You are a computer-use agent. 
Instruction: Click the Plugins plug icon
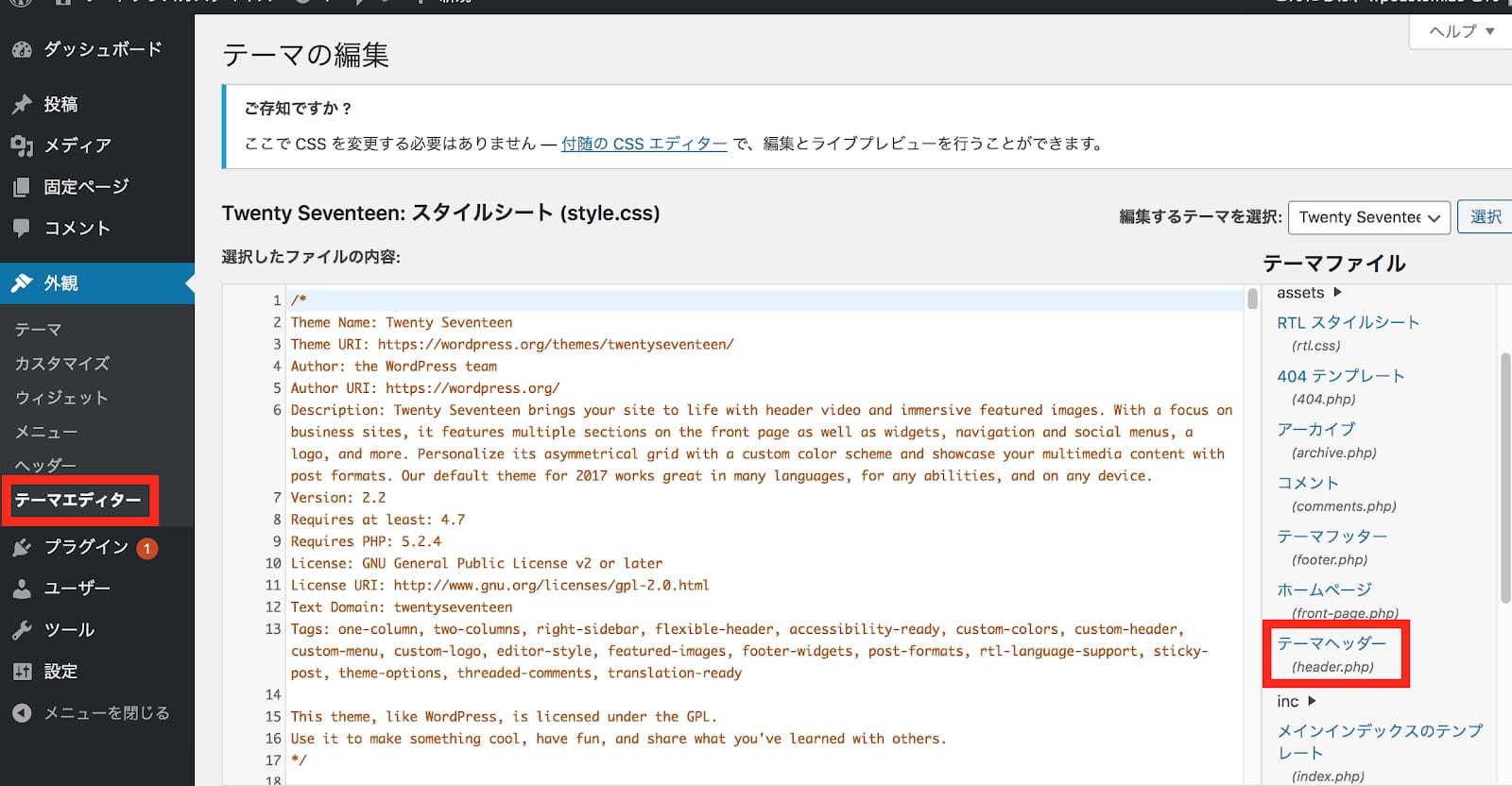point(22,547)
